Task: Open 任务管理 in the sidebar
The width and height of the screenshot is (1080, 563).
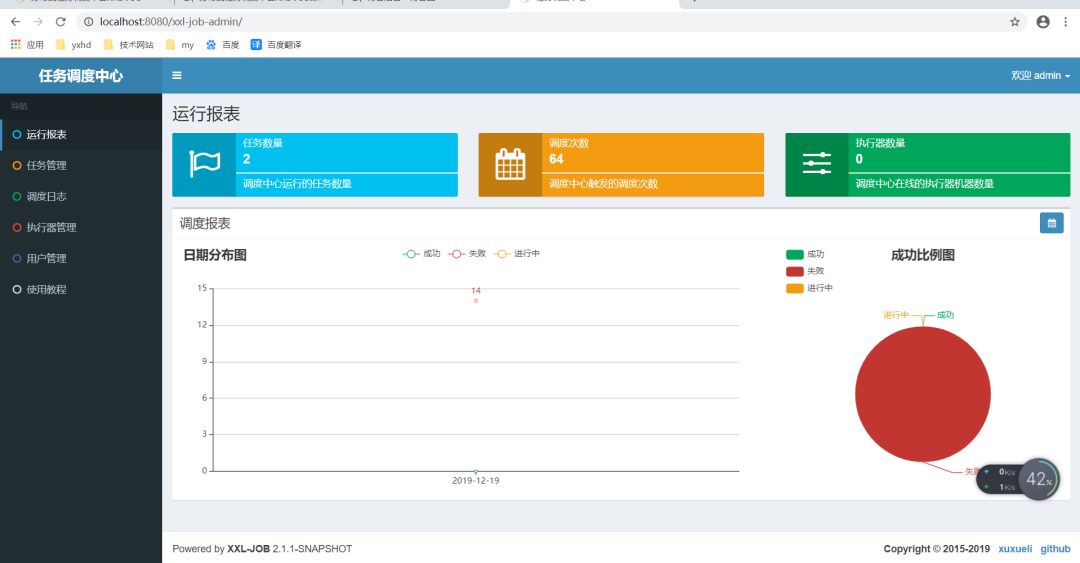Action: point(81,165)
